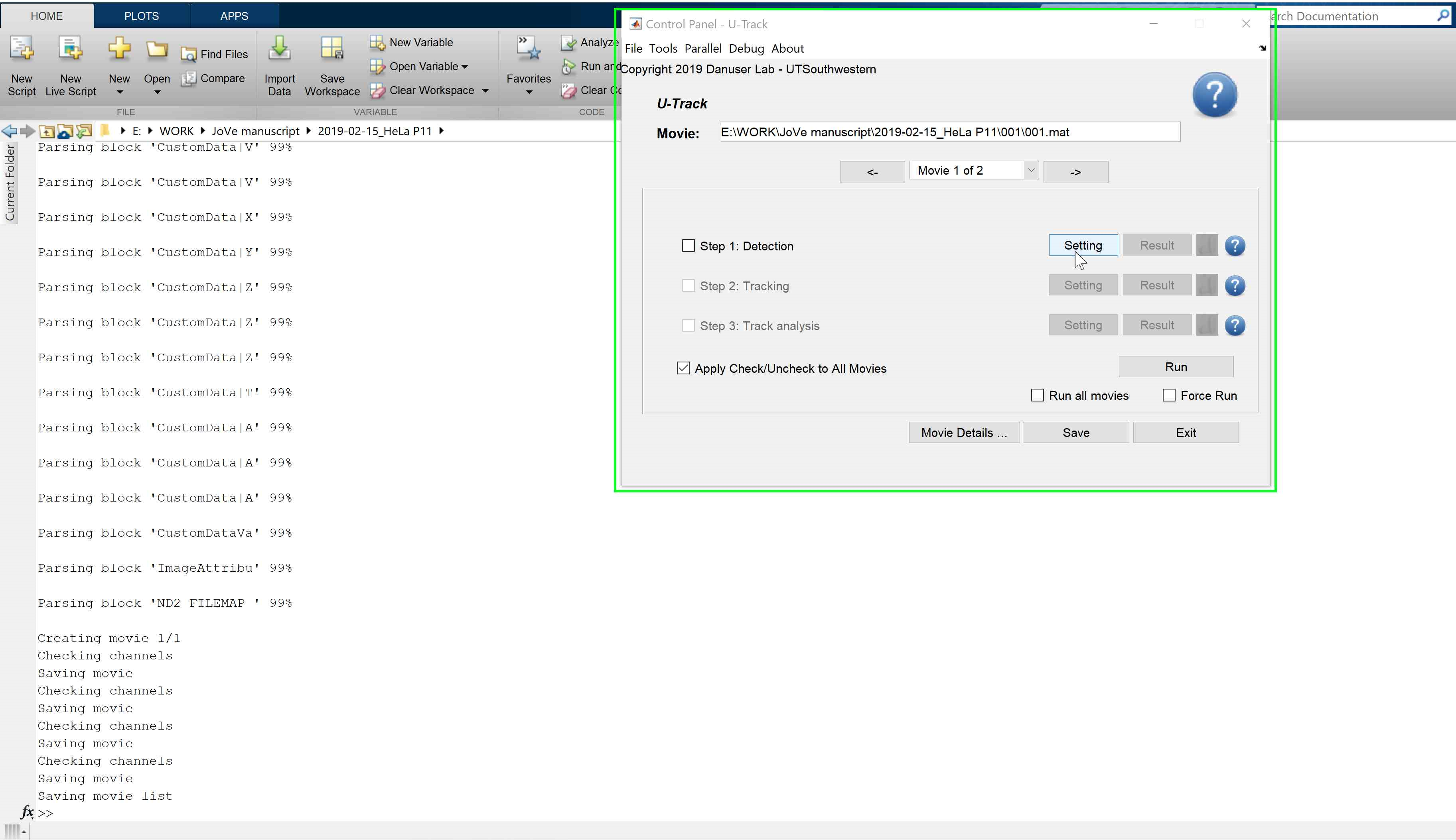Uncheck Apply Check/Uncheck to All Movies
Viewport: 1456px width, 840px height.
click(683, 368)
